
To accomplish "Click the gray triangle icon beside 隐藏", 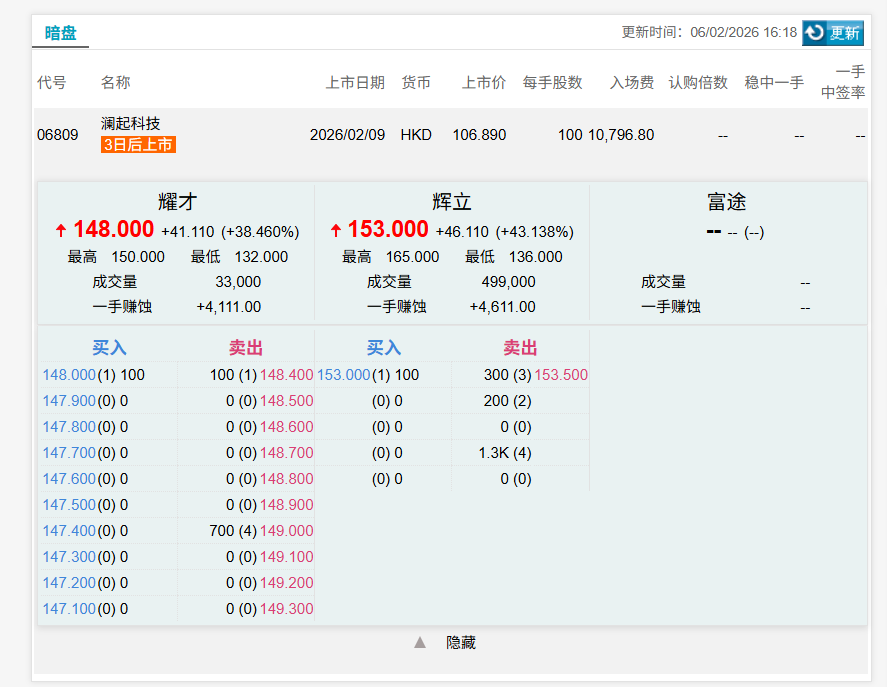I will tap(420, 642).
